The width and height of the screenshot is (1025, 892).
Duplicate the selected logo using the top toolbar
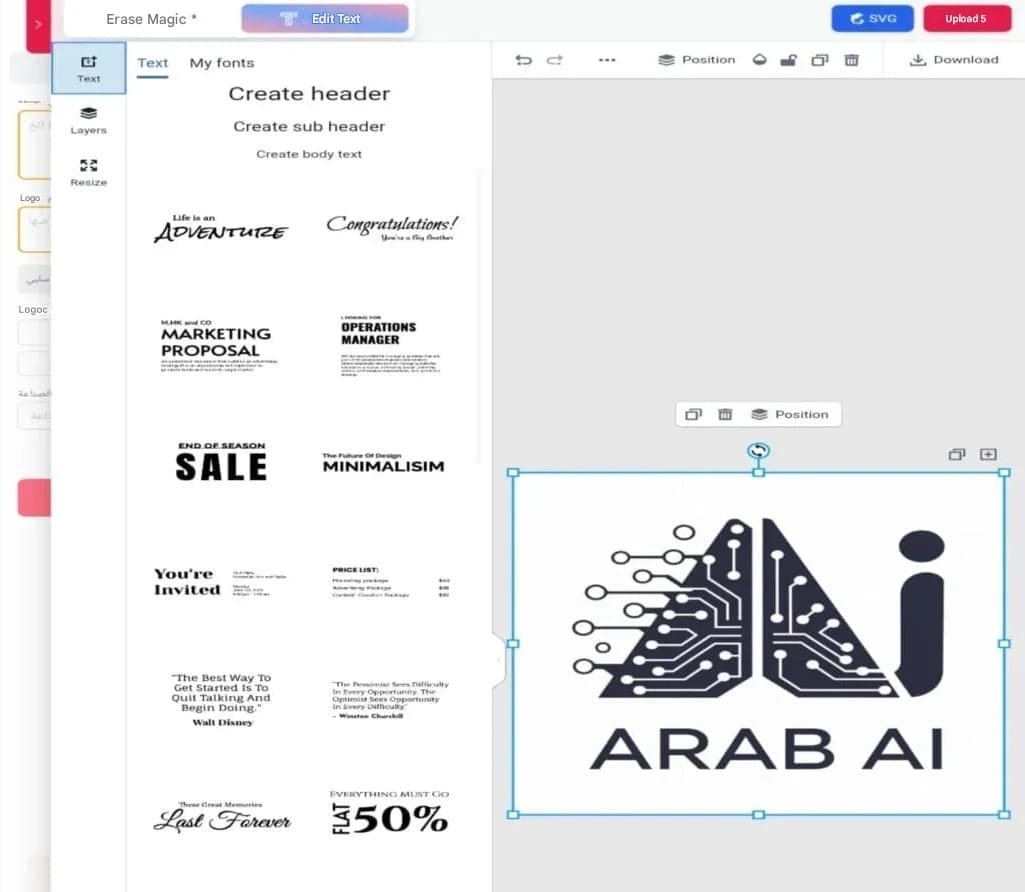(x=819, y=60)
